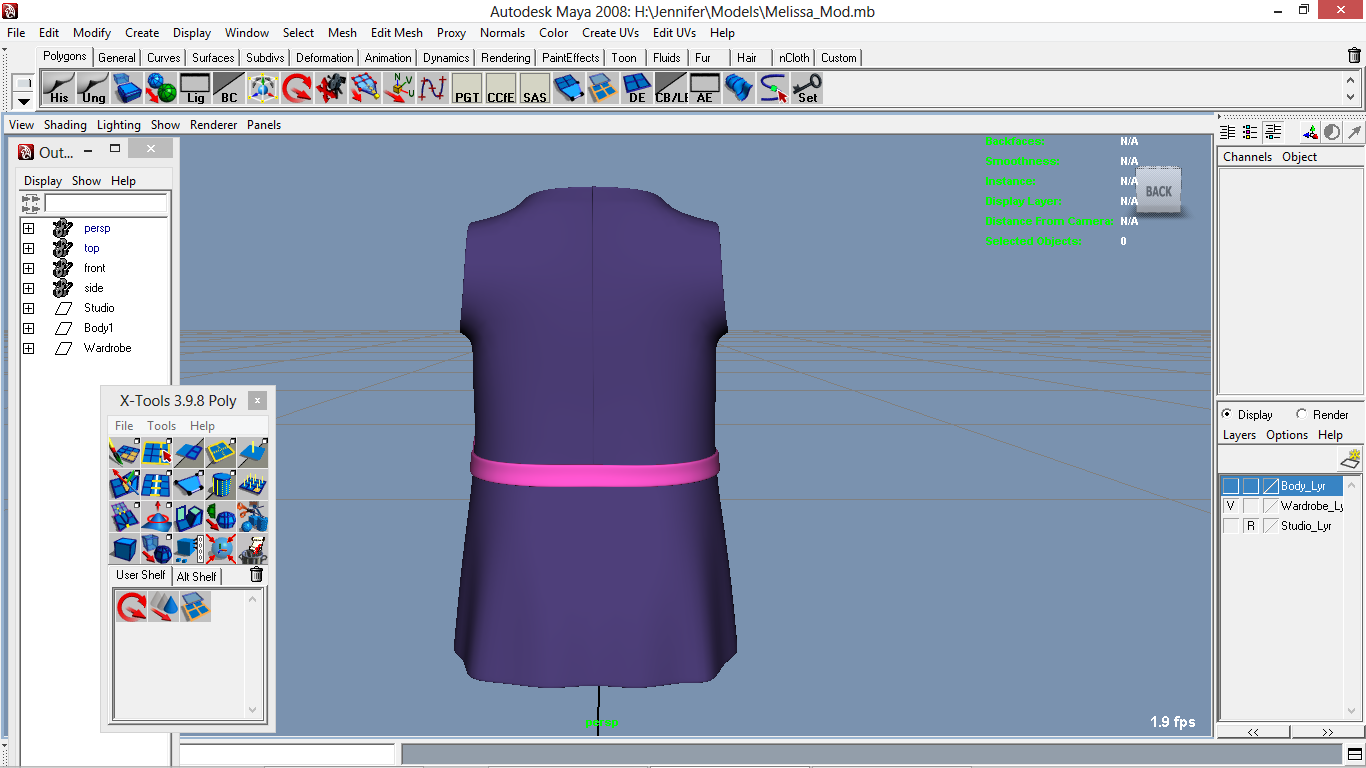Expand the persp node in Outliner
This screenshot has width=1366, height=768.
(28, 228)
